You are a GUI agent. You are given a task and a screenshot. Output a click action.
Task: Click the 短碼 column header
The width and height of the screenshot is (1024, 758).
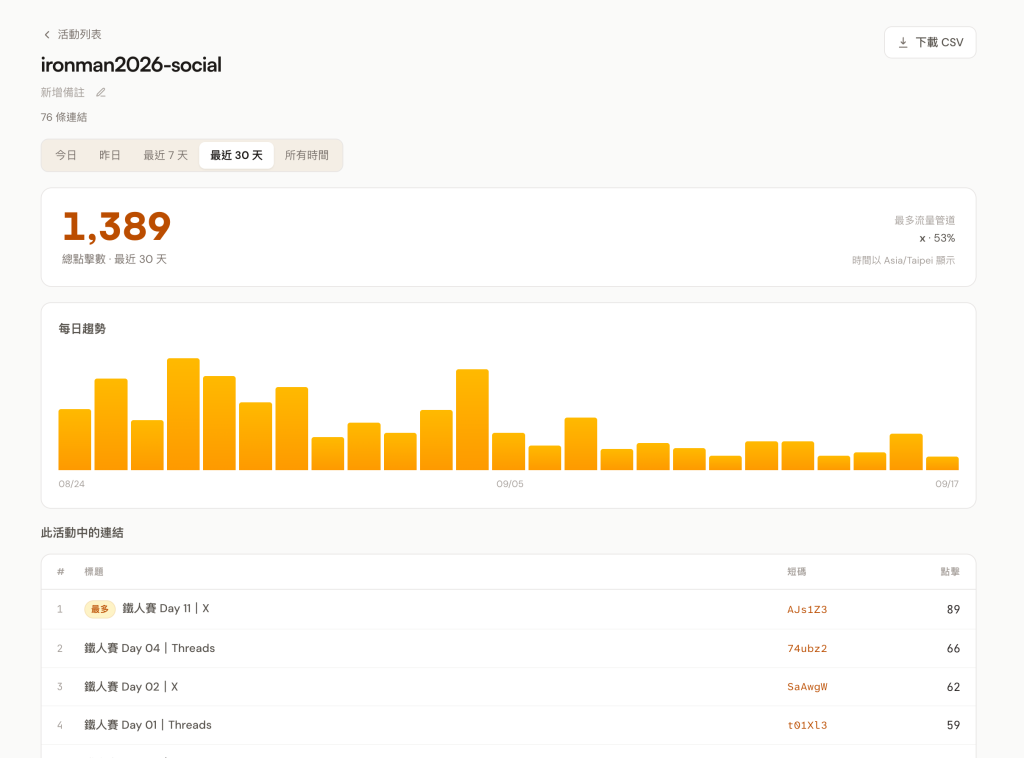(x=797, y=572)
